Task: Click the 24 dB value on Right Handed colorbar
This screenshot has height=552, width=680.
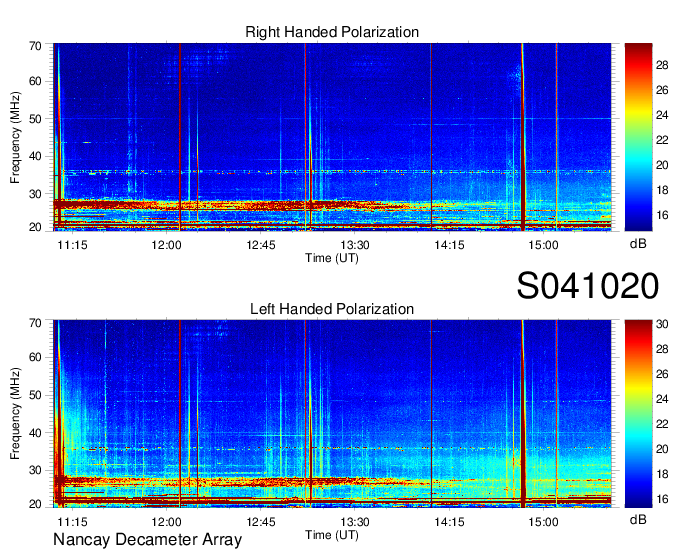Action: [662, 115]
